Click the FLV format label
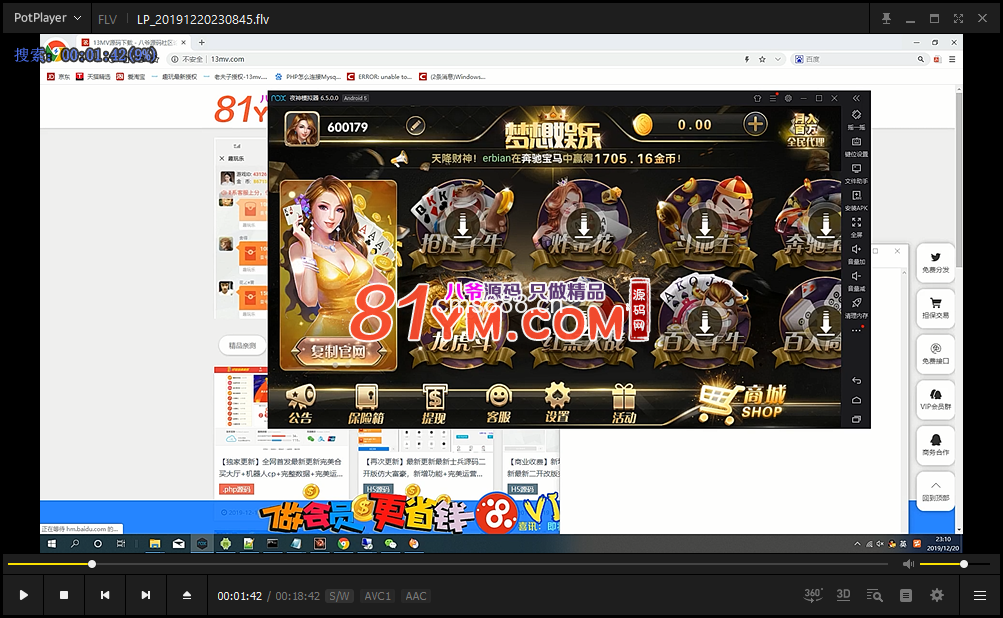Image resolution: width=1003 pixels, height=618 pixels. click(x=107, y=19)
